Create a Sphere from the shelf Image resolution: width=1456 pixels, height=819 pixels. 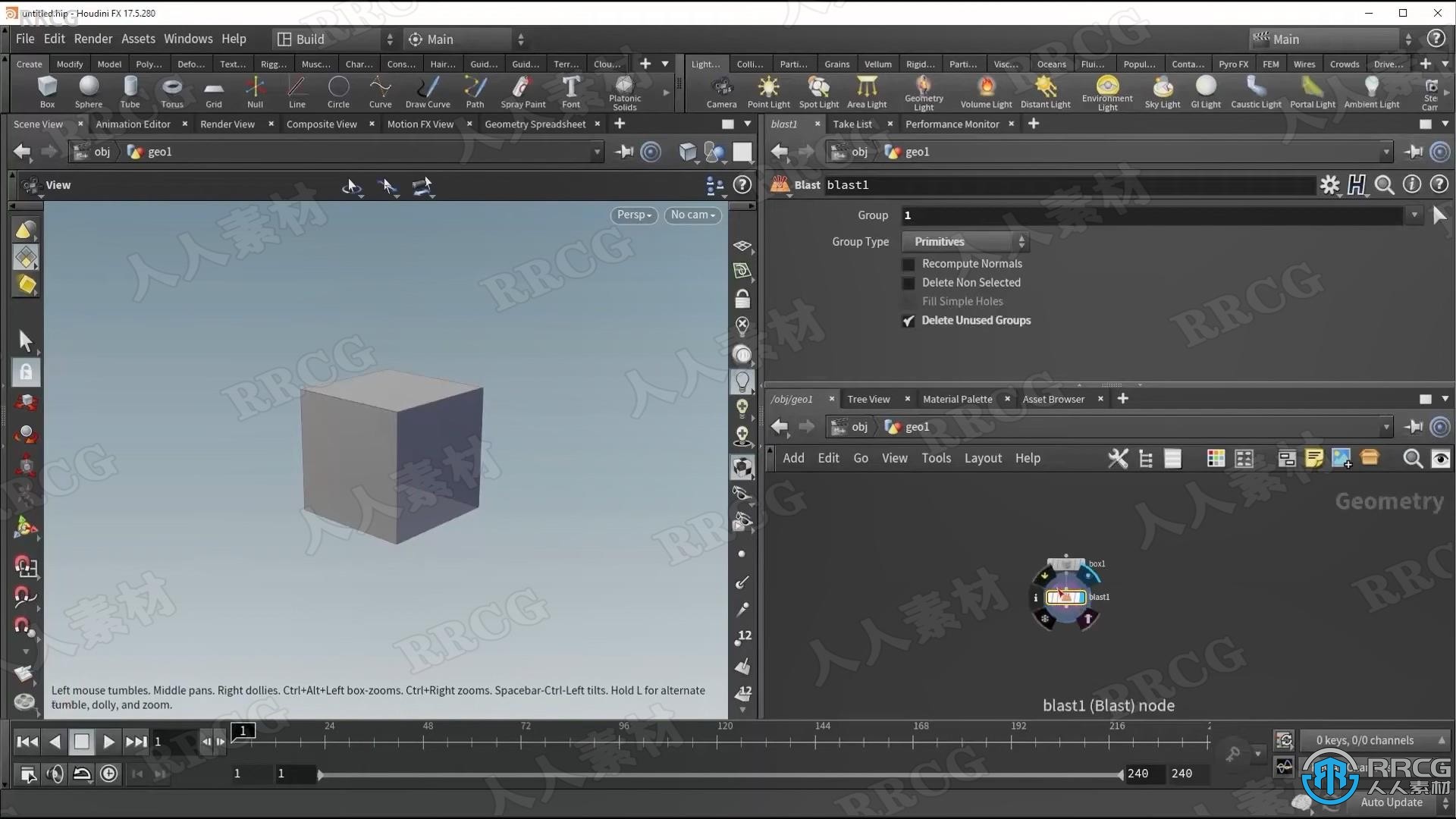coord(89,92)
